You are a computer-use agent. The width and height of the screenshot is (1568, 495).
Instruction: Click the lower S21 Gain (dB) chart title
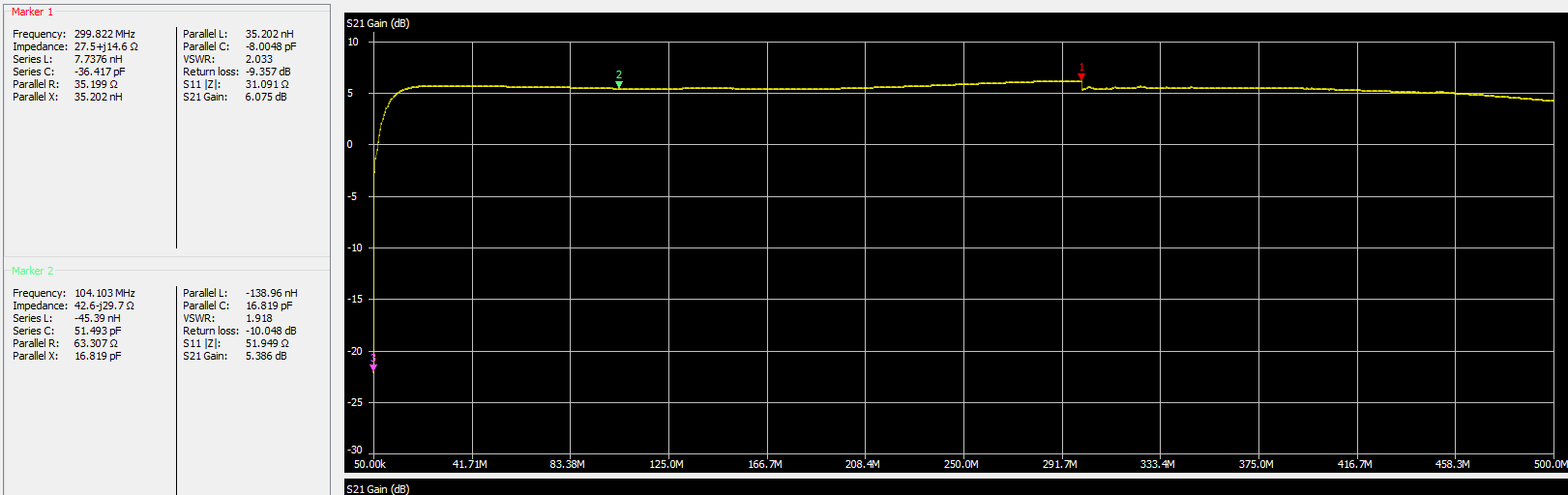click(378, 489)
